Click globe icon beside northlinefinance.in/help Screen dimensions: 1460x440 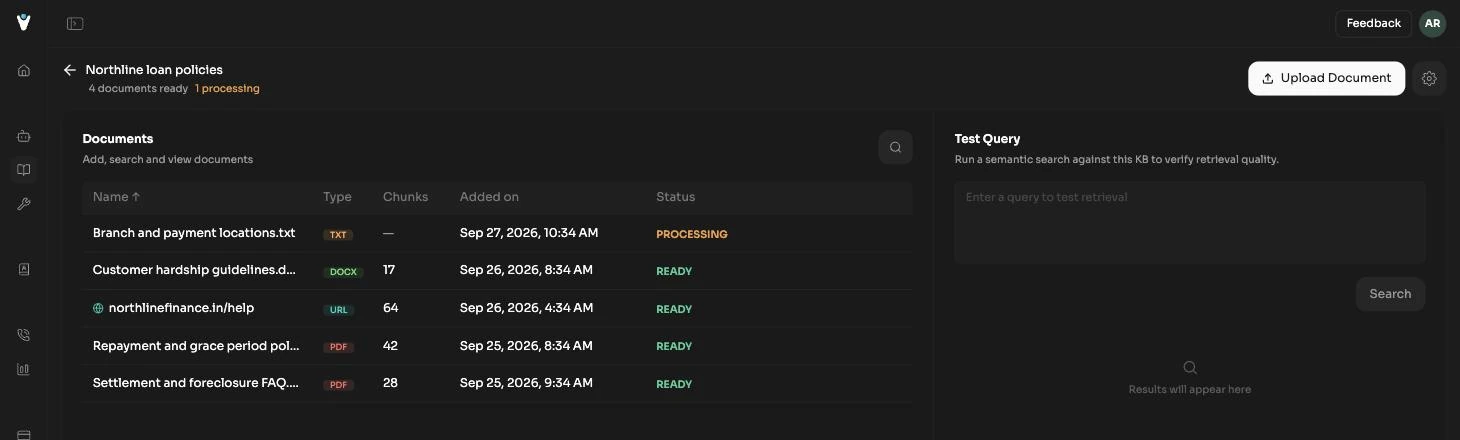(98, 309)
